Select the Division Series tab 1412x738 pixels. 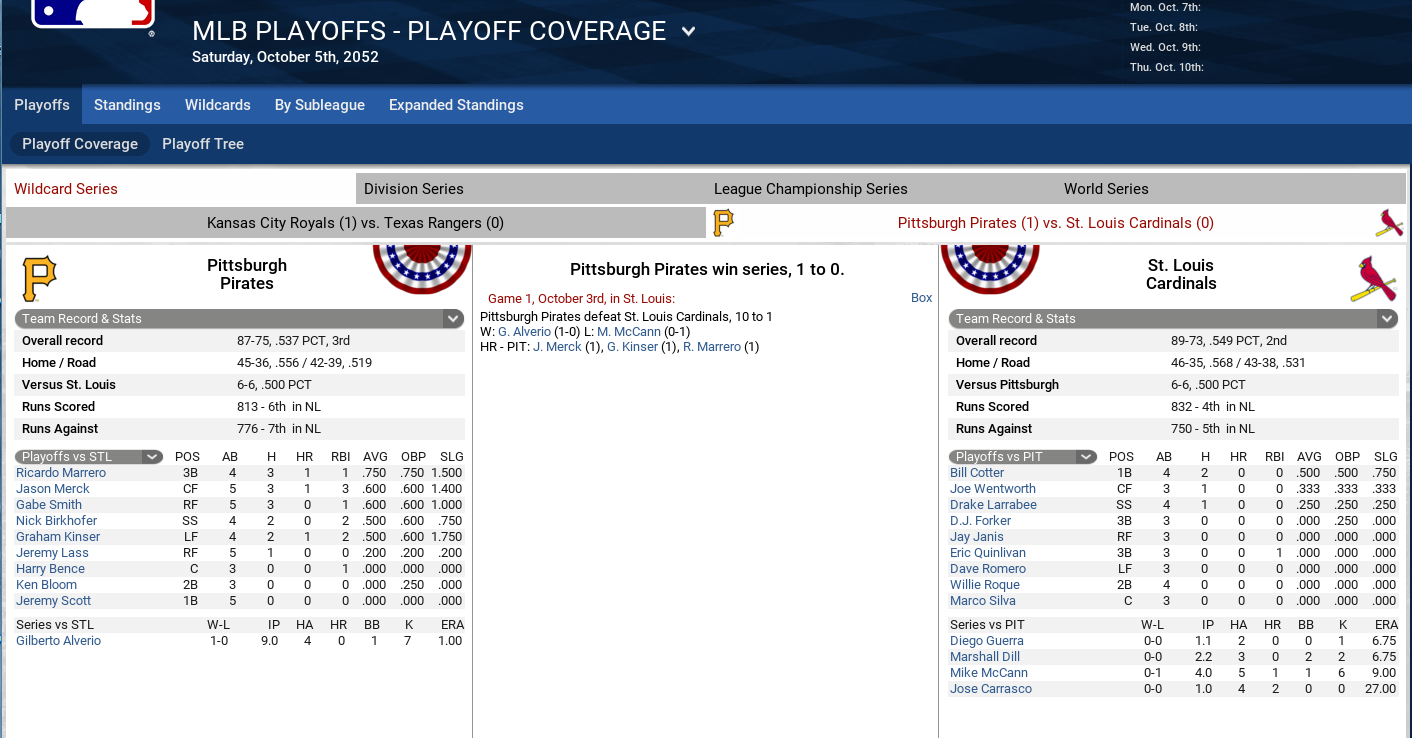click(x=531, y=188)
